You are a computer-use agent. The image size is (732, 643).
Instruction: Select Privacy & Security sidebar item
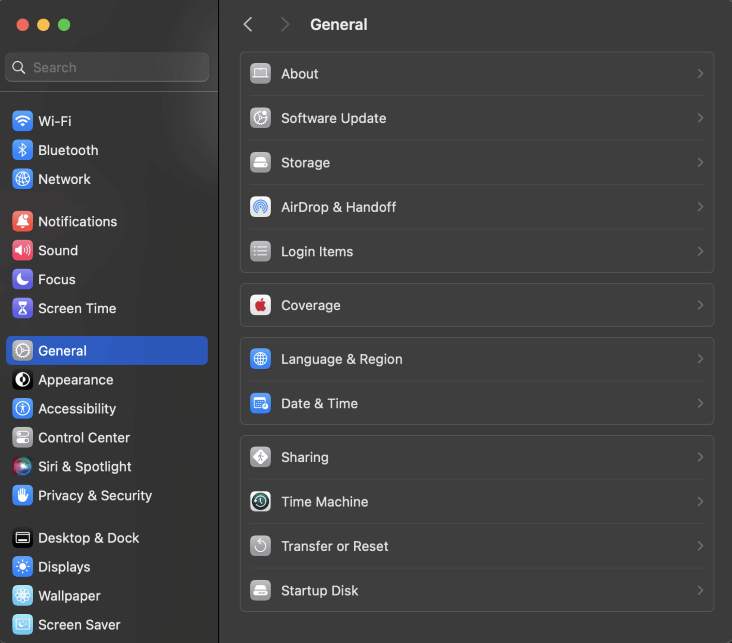94,496
